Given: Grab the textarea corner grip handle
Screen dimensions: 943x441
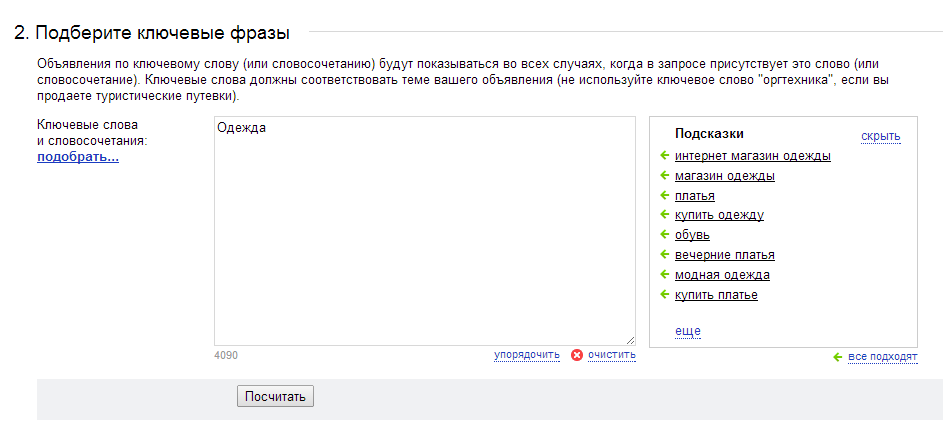Looking at the screenshot, I should click(630, 341).
